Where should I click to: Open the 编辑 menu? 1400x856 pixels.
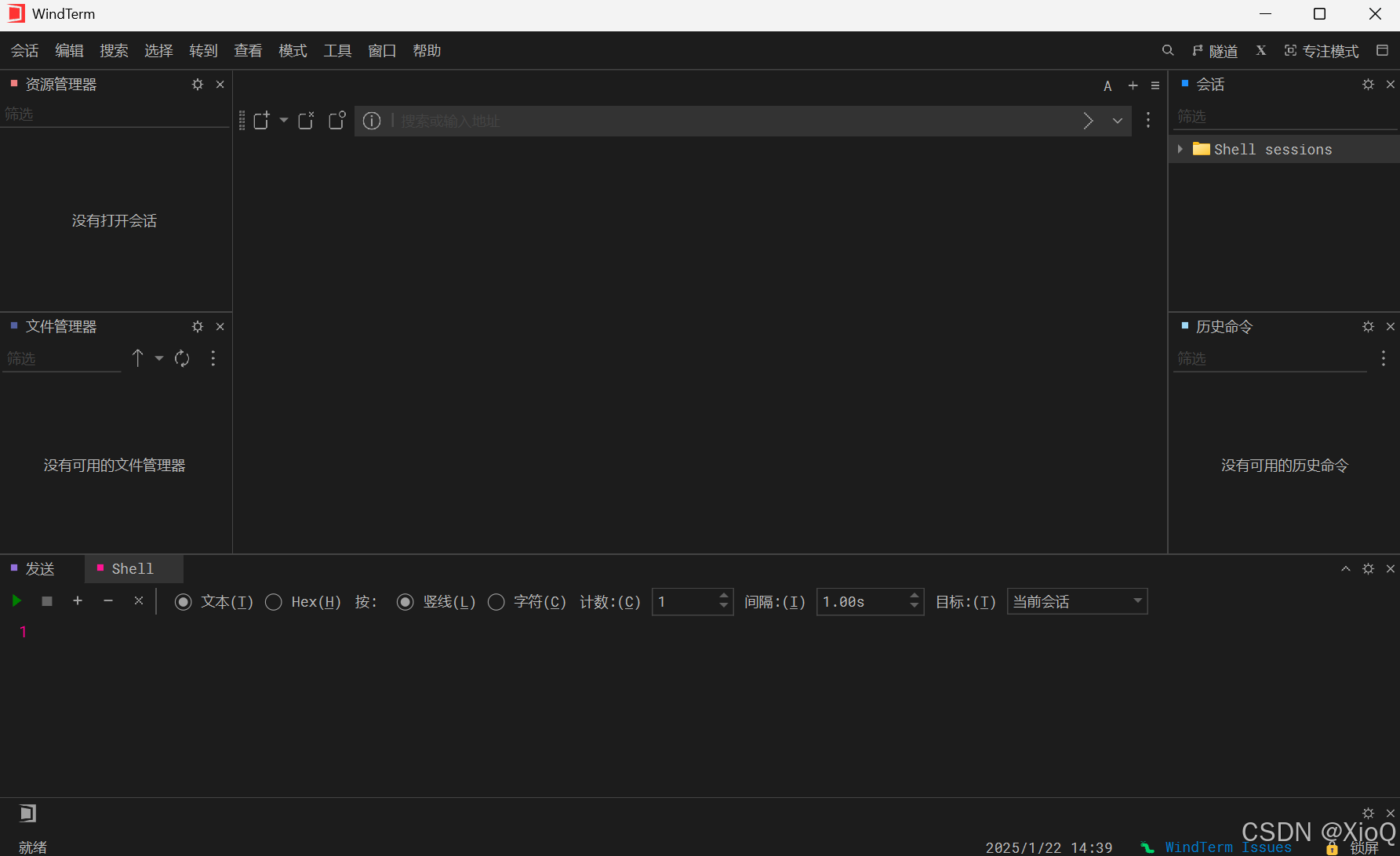click(x=69, y=51)
